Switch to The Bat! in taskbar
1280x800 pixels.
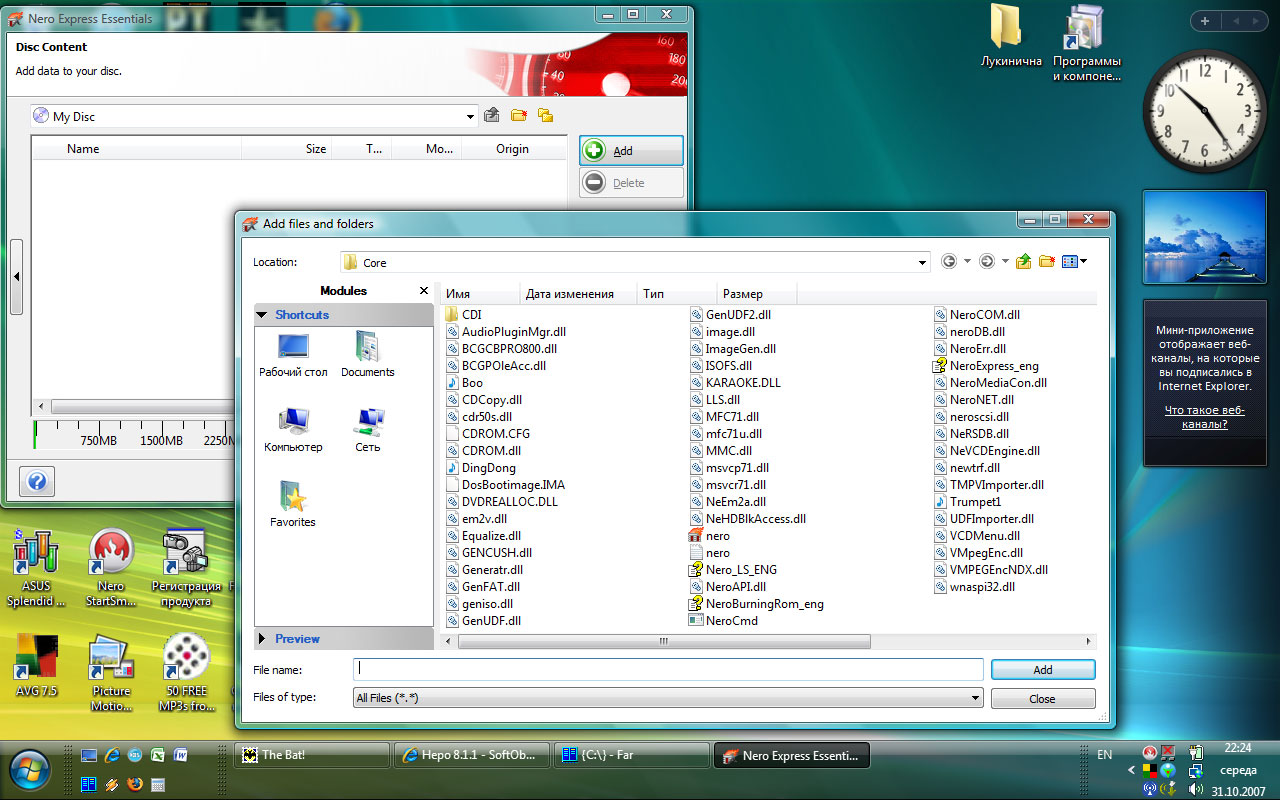tap(311, 756)
